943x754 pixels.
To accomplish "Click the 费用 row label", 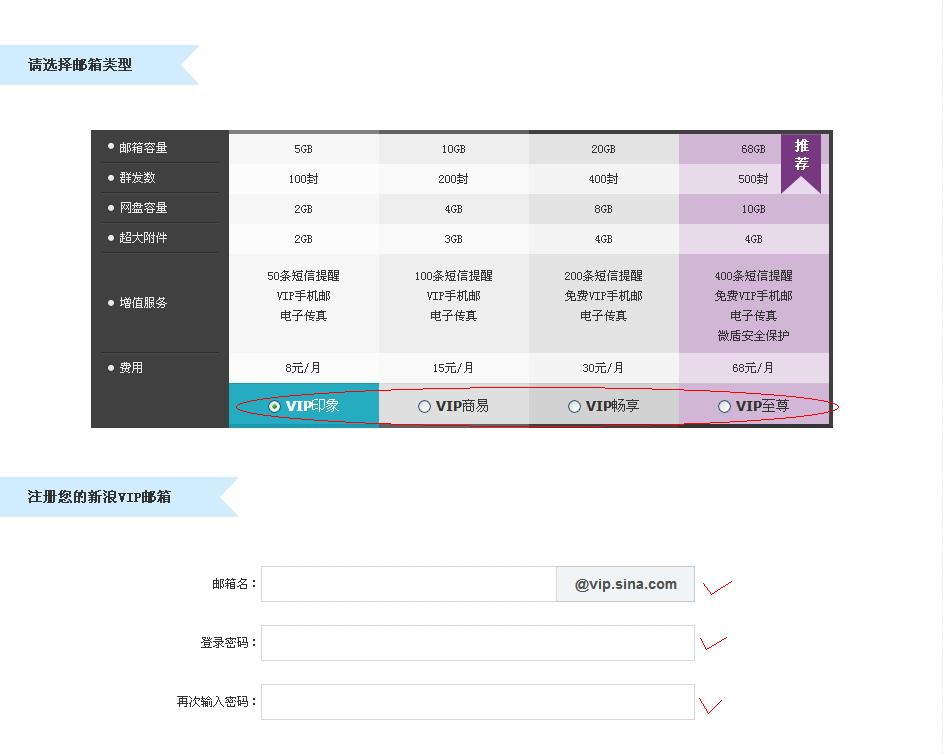I will tap(131, 368).
